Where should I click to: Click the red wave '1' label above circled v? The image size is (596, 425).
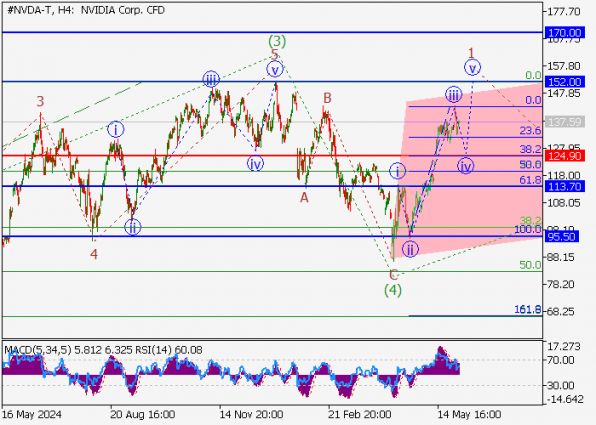tap(471, 52)
